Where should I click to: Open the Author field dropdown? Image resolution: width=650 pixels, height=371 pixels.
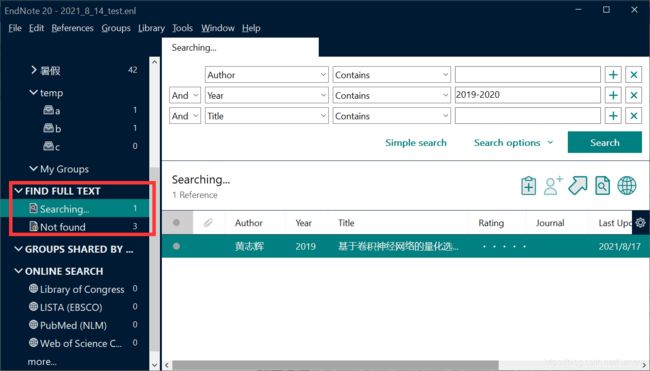(267, 75)
